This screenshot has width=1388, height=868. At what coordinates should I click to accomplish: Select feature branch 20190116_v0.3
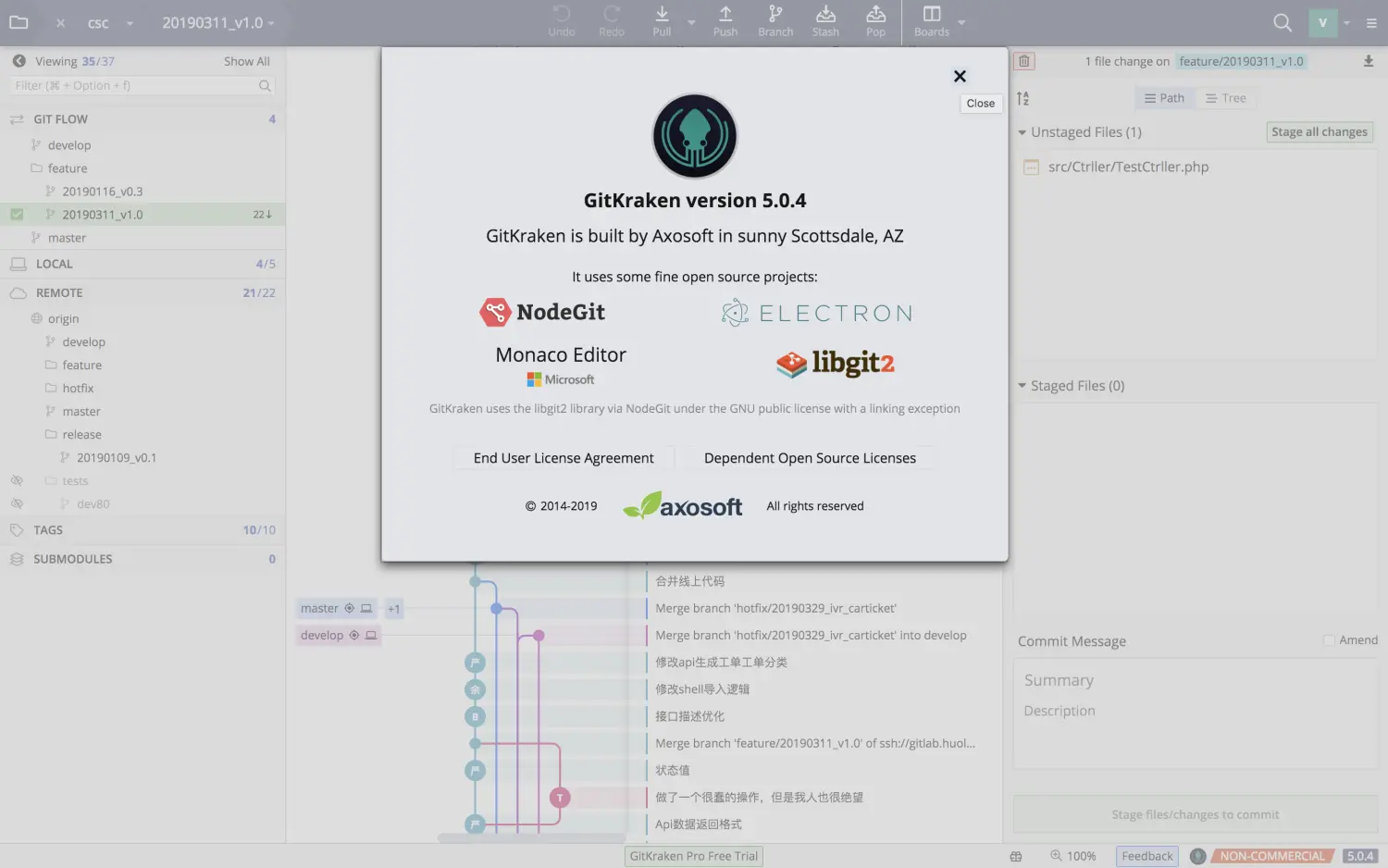pos(102,192)
